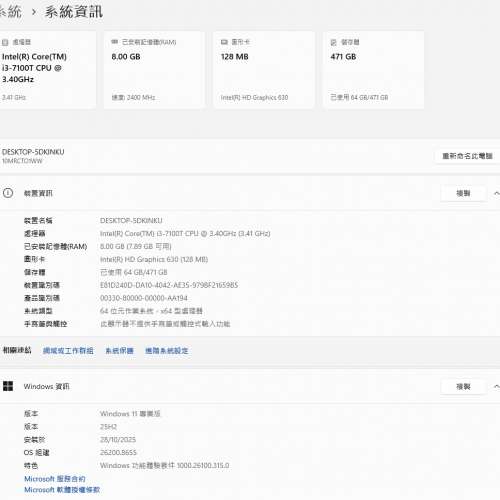This screenshot has height=500, width=500.
Task: Click the 8.00 GB (7.89 GB 可用) value
Action: point(136,247)
